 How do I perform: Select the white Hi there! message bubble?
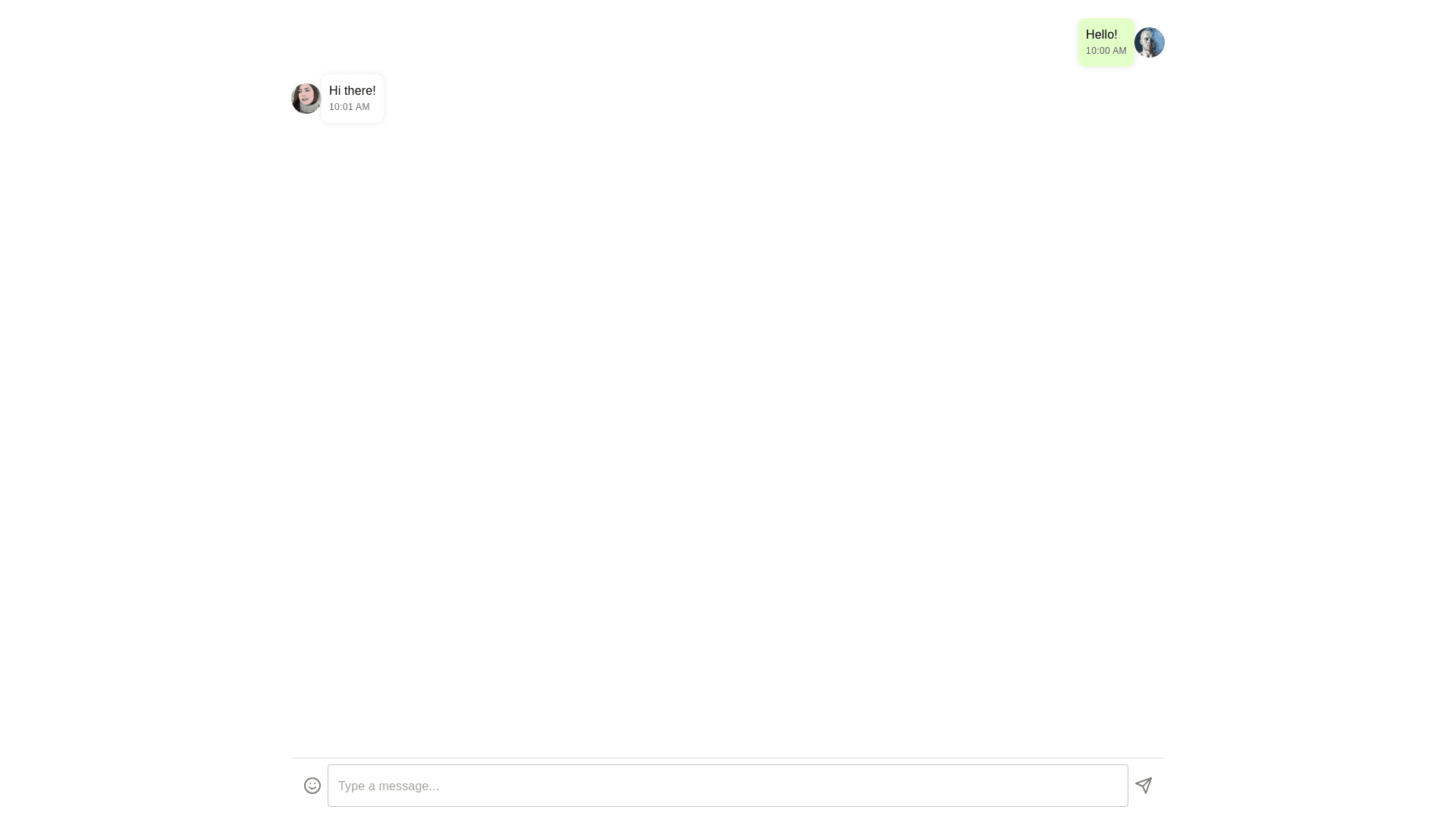point(353,99)
